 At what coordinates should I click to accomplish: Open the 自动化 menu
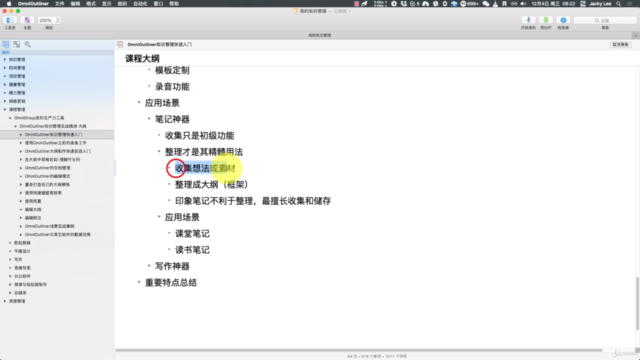point(140,4)
